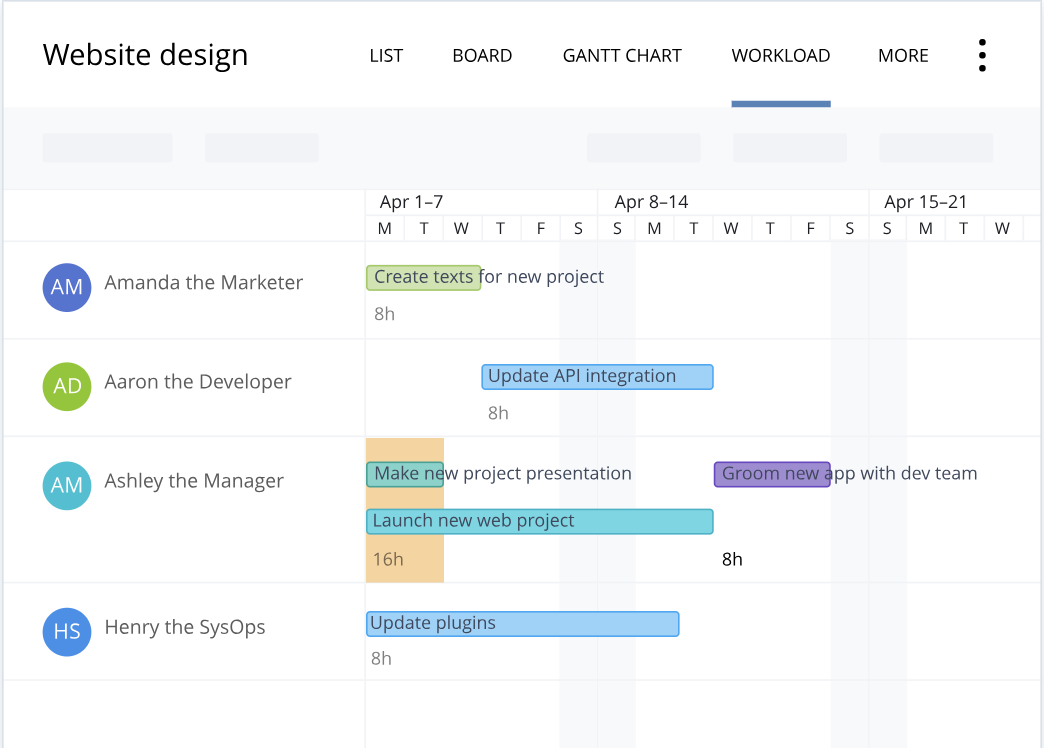Screen dimensions: 1044x748
Task: Click the Apr 8–14 week header
Action: [651, 202]
